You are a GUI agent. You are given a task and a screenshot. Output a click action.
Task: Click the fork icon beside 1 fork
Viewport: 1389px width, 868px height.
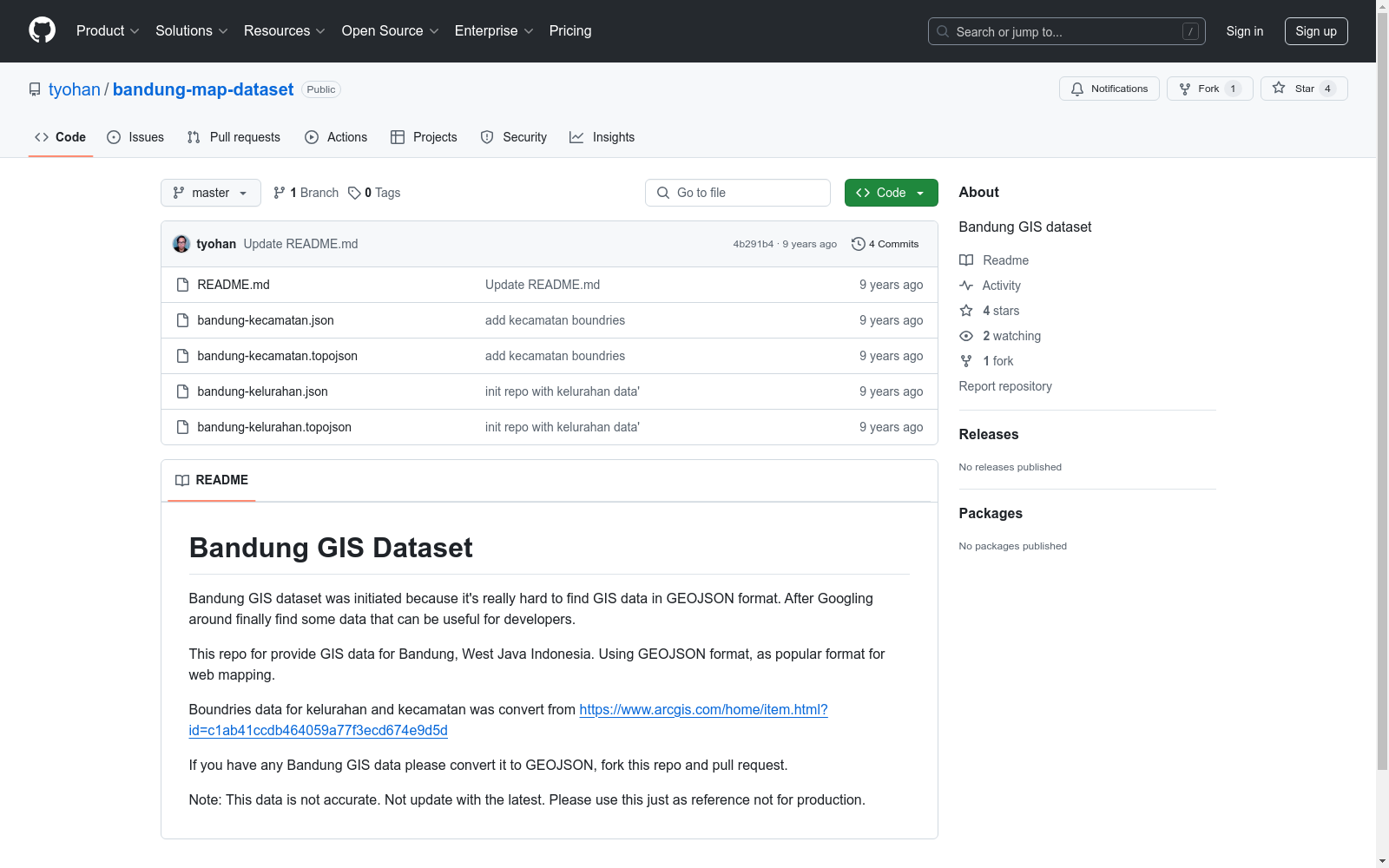click(x=966, y=361)
